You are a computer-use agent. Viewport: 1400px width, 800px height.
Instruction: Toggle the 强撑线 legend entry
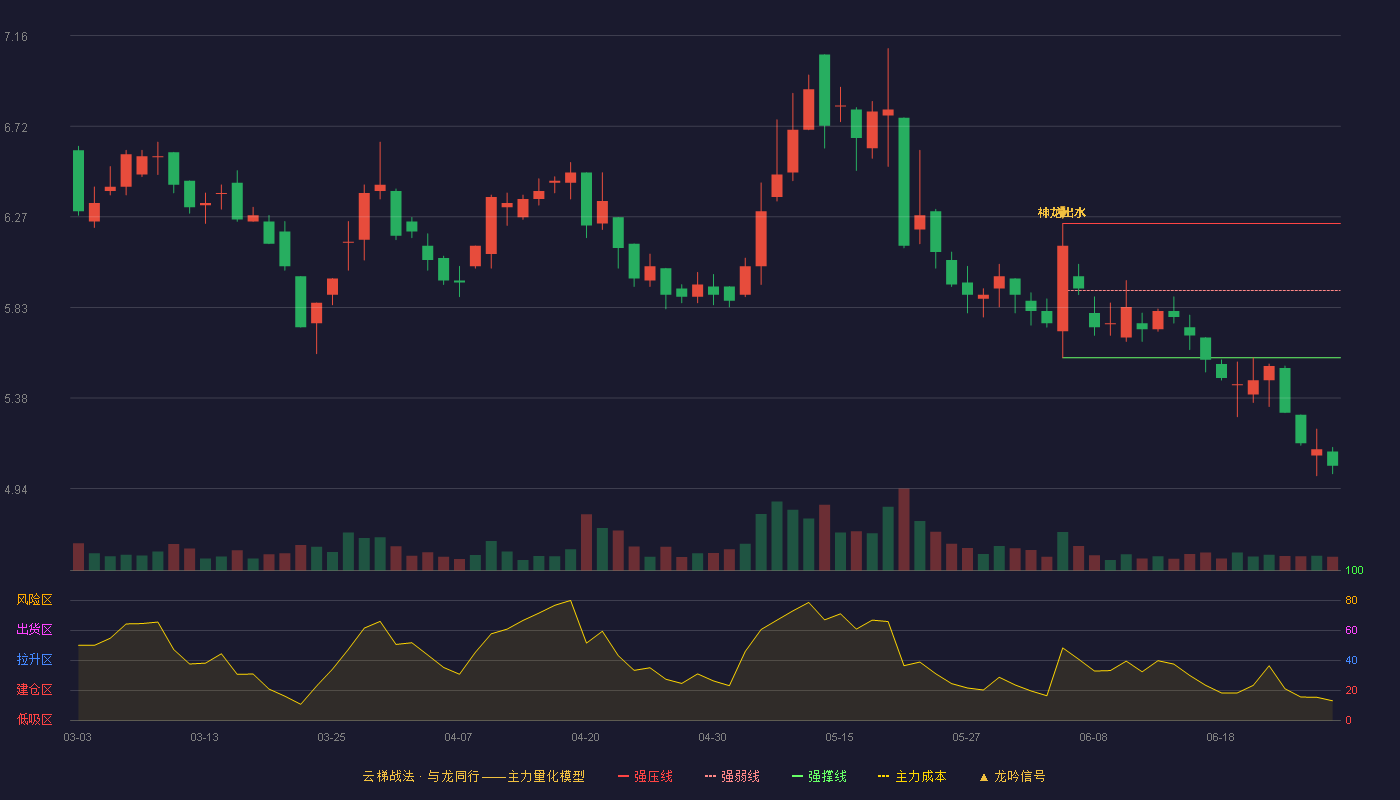[x=819, y=776]
